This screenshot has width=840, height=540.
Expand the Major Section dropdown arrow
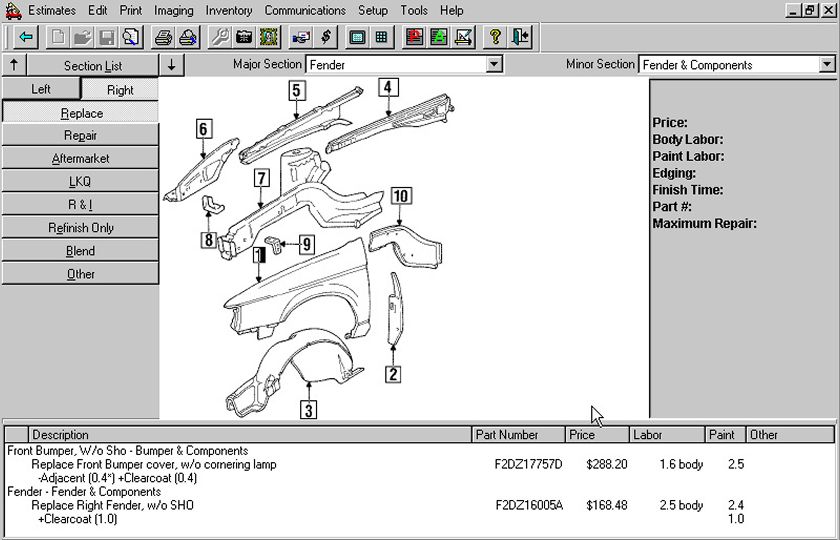click(494, 65)
